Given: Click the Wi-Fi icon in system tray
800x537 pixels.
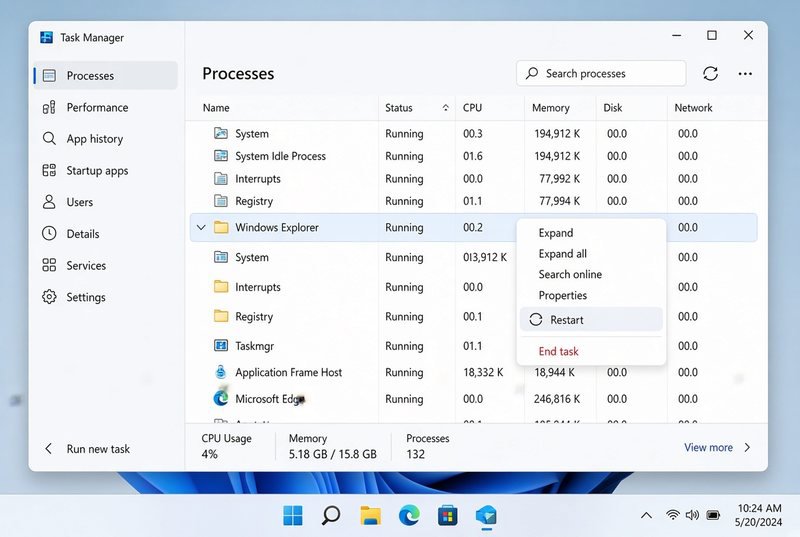Looking at the screenshot, I should [x=673, y=515].
